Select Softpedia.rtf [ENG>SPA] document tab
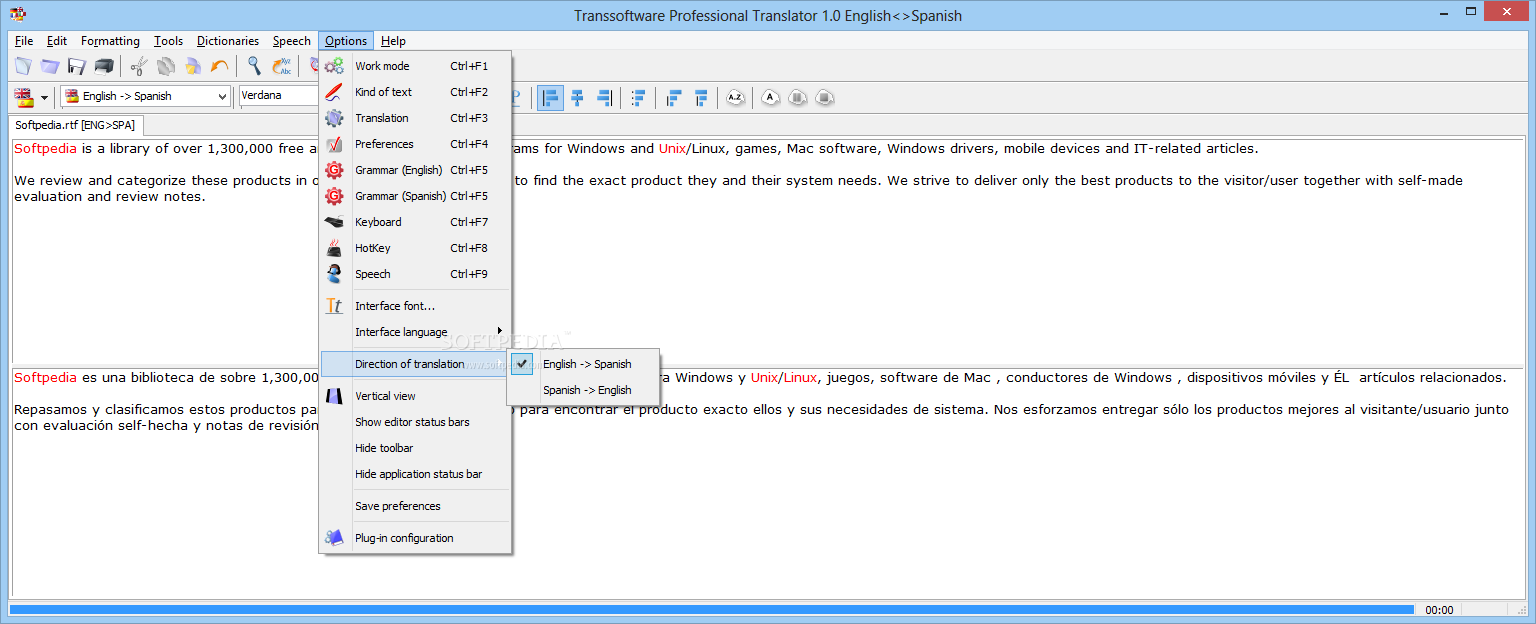 [77, 125]
